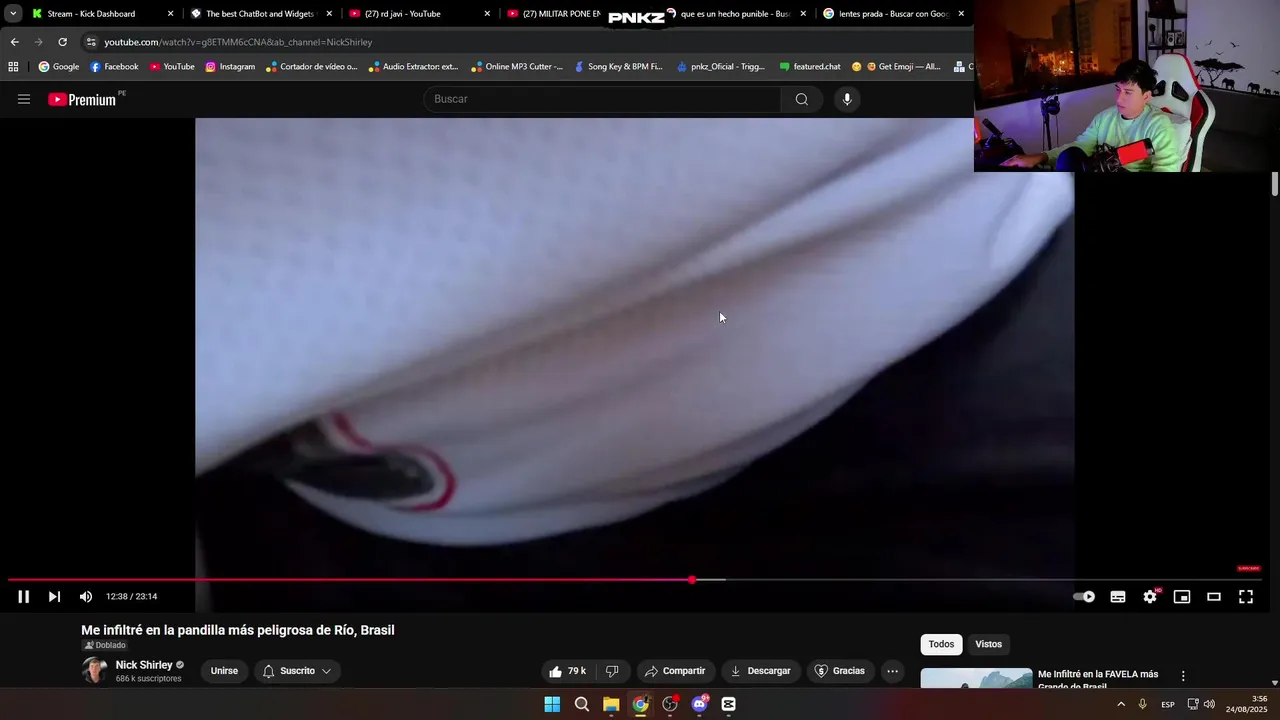Submit search with magnifier button
Screen dimensions: 1280x720
801,99
